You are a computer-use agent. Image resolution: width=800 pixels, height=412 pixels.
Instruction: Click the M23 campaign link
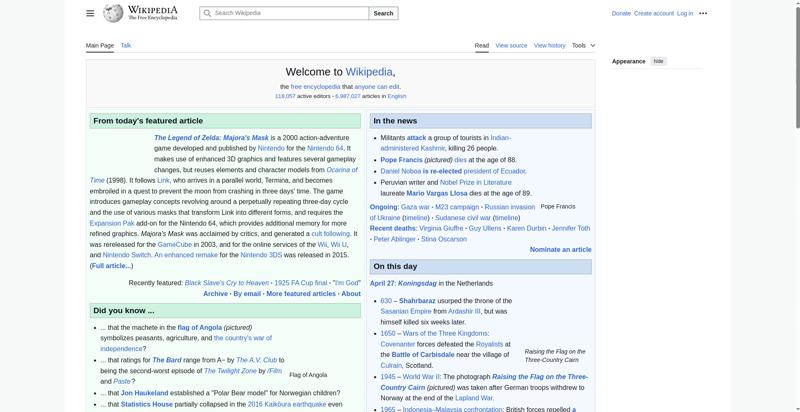457,207
